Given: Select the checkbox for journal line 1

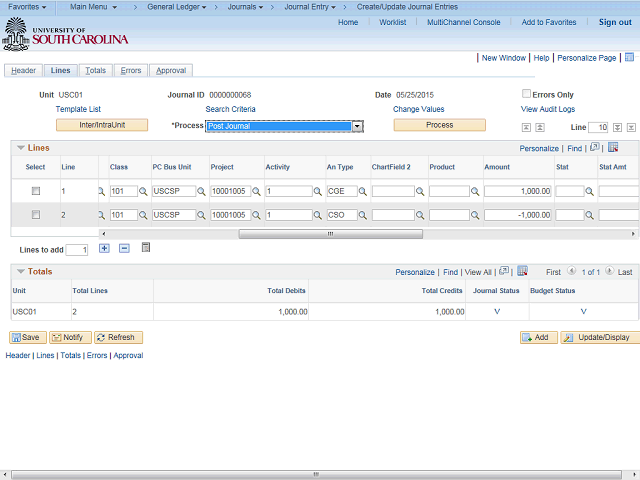Looking at the screenshot, I should (36, 190).
